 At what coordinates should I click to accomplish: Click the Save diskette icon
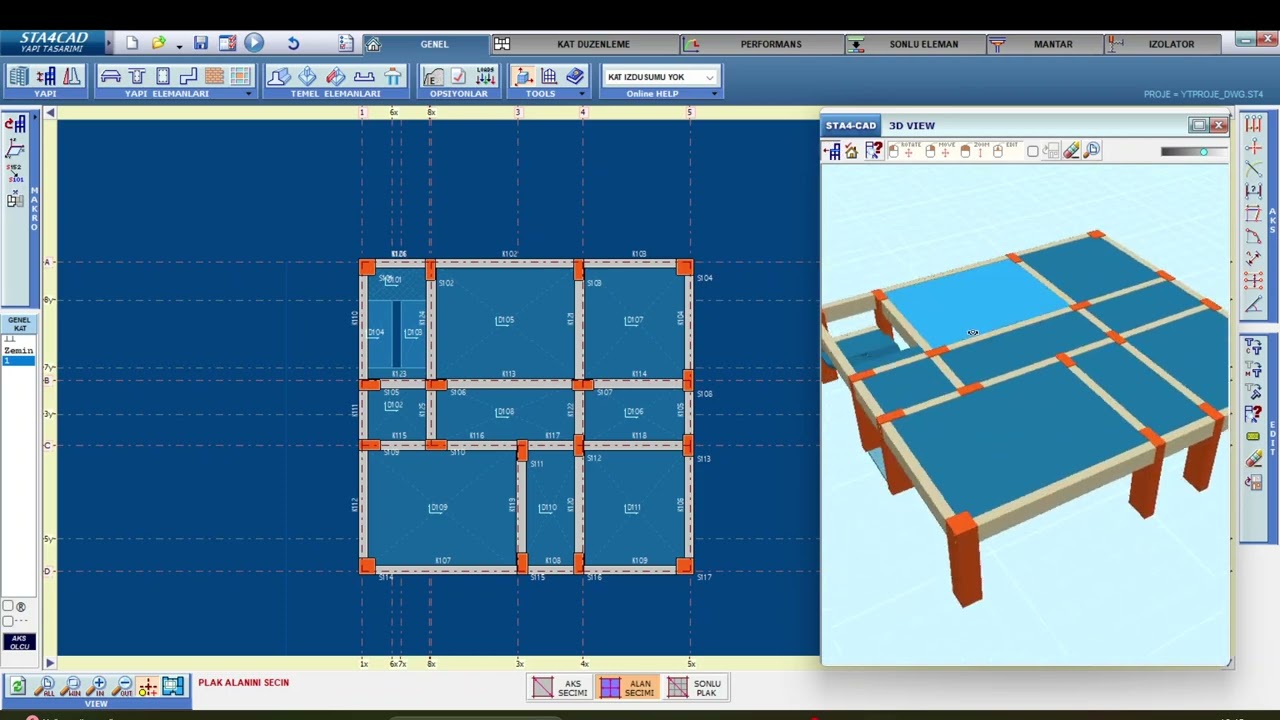coord(201,44)
